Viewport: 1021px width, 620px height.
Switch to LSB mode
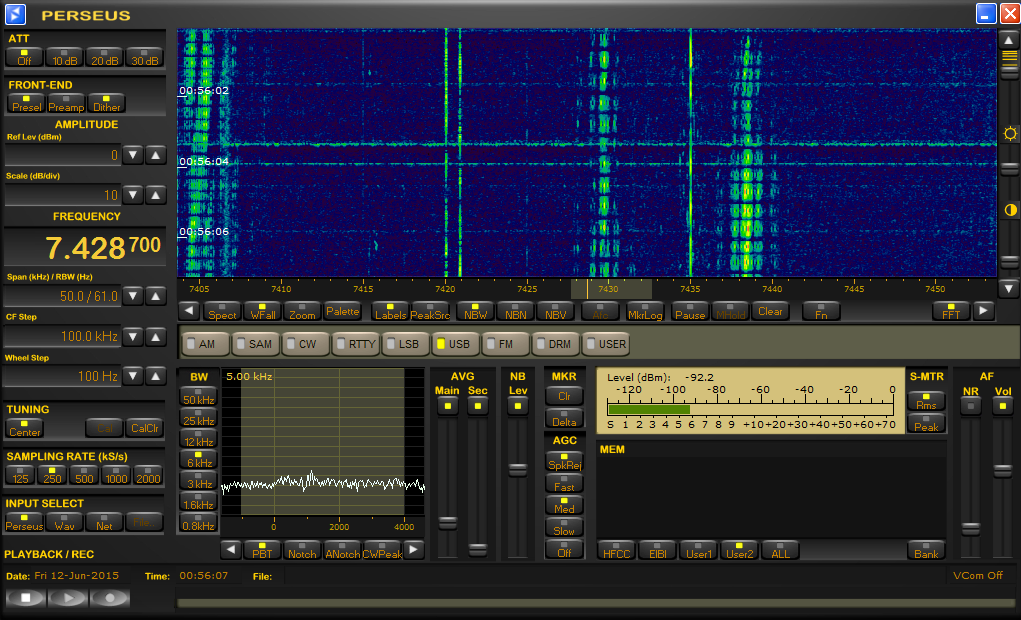406,344
